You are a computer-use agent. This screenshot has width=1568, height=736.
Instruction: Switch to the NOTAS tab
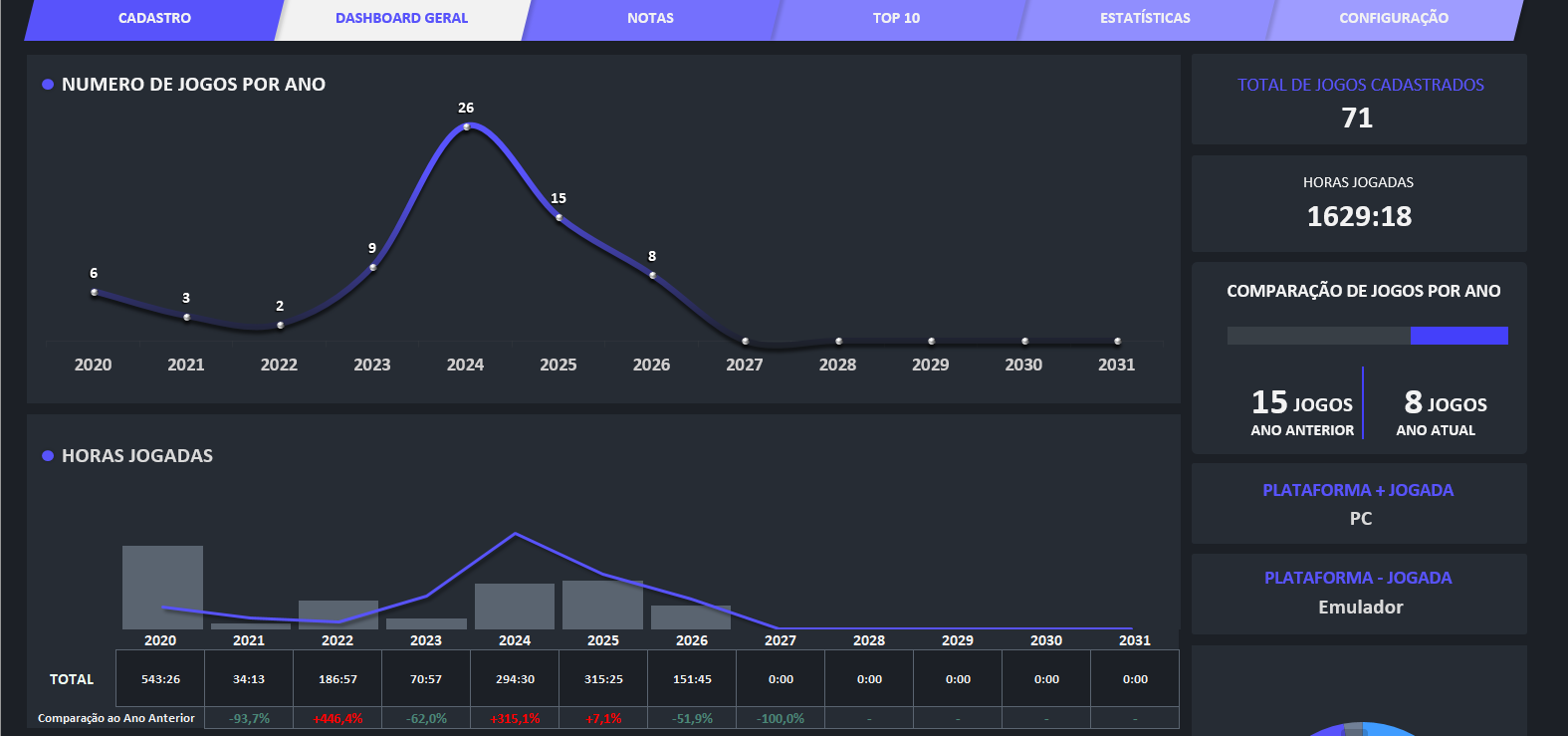coord(650,19)
